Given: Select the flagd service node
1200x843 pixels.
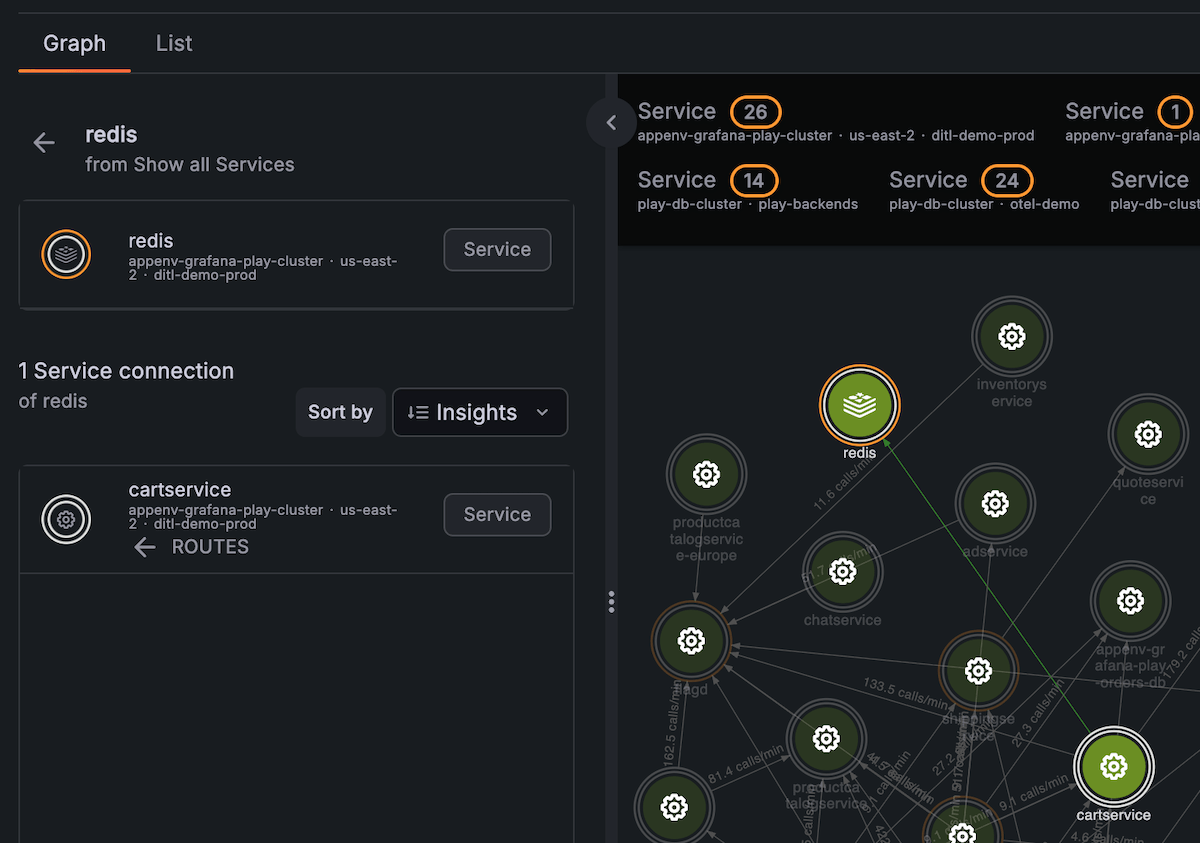Looking at the screenshot, I should click(692, 643).
